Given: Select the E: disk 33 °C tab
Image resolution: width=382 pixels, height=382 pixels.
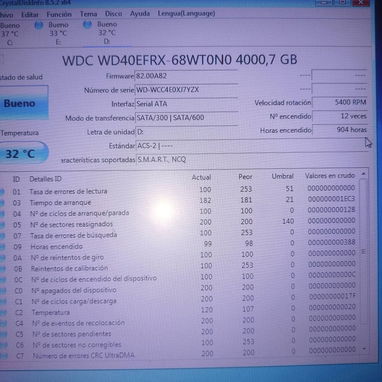Looking at the screenshot, I should coord(53,33).
